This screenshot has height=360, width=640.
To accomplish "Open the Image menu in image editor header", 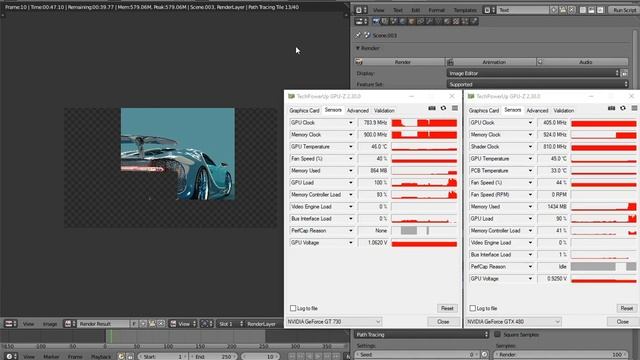I will tap(50, 324).
